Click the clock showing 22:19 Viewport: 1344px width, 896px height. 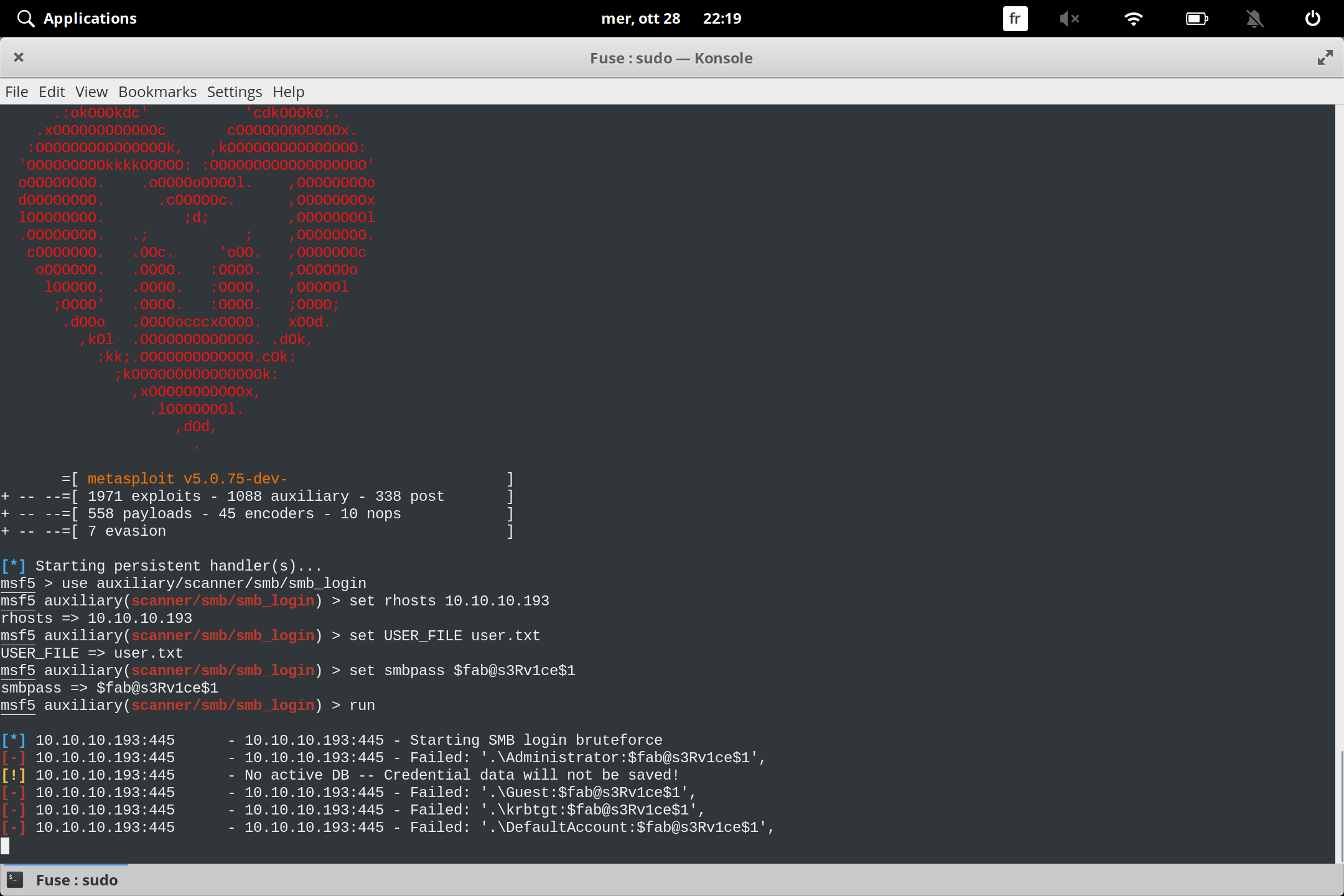point(721,18)
